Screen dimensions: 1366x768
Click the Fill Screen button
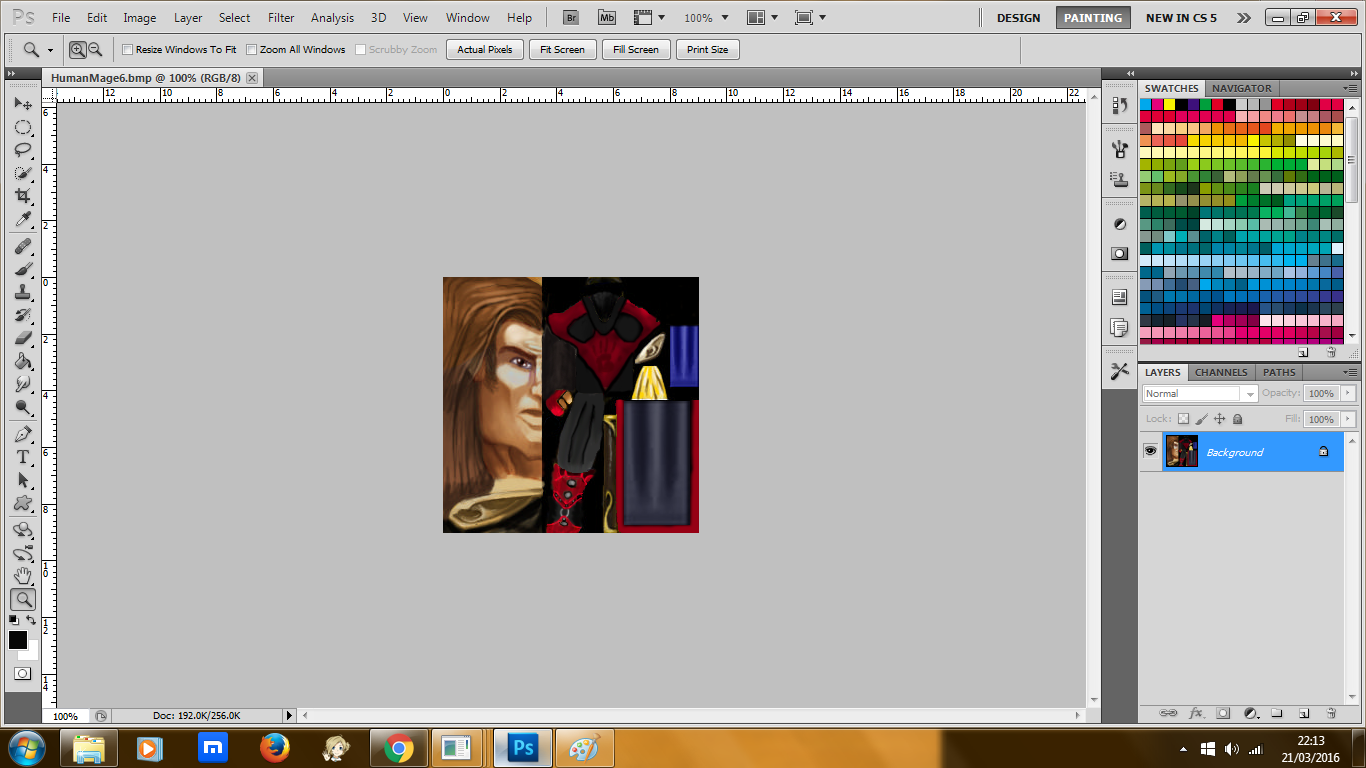(636, 49)
